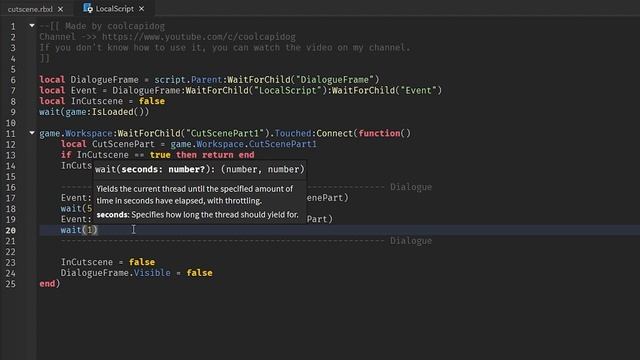Close the LocalScript tab

click(x=141, y=9)
